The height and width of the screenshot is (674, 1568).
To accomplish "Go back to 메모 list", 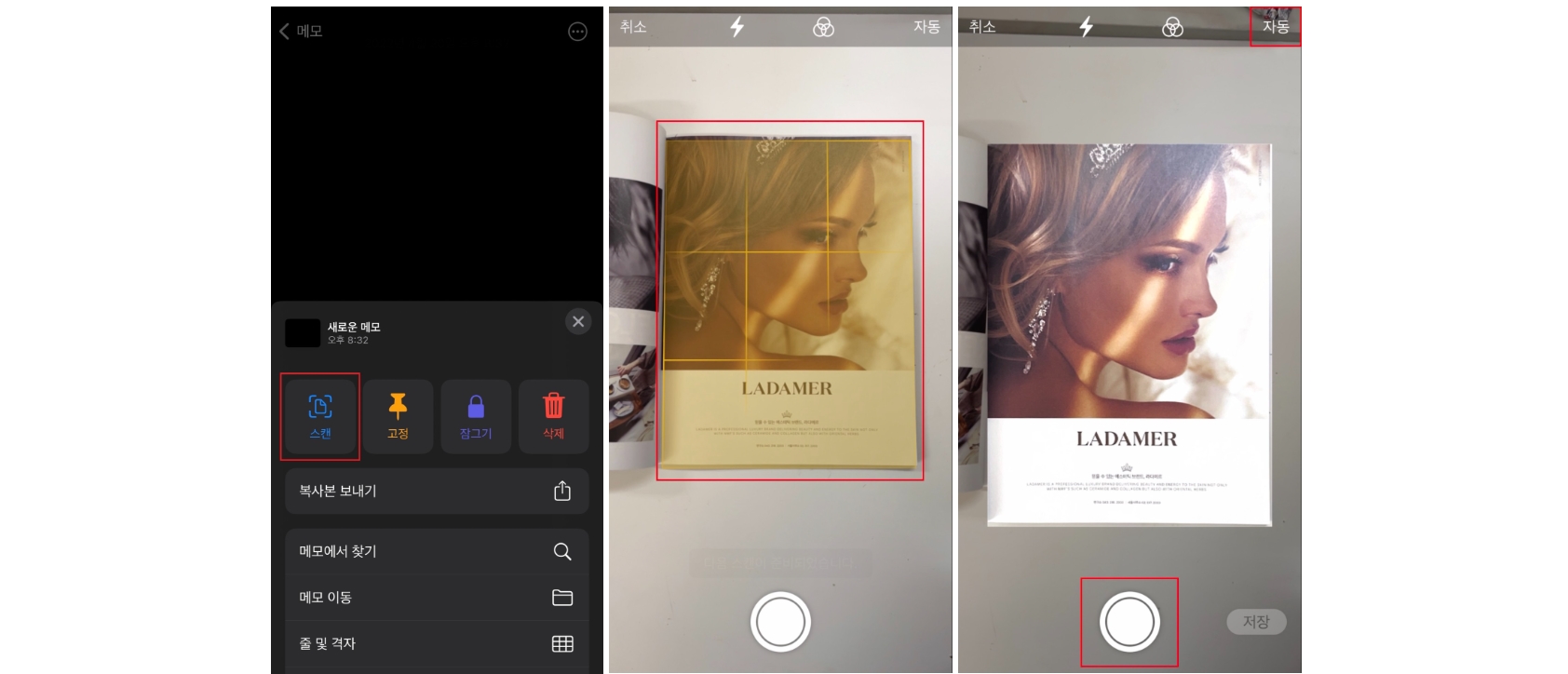I will [301, 31].
